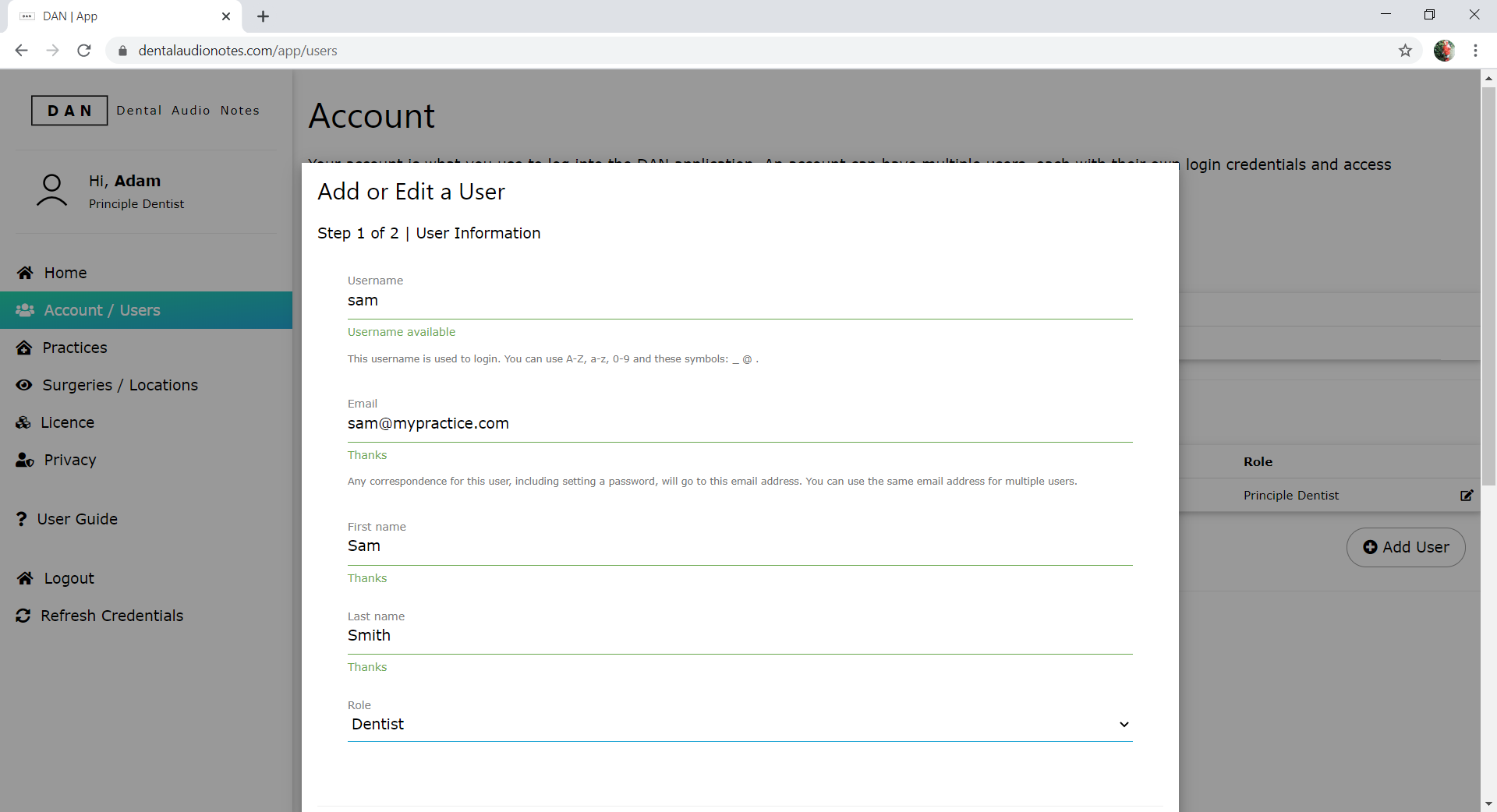Click the DAN logo box
Viewport: 1497px width, 812px height.
click(x=69, y=111)
